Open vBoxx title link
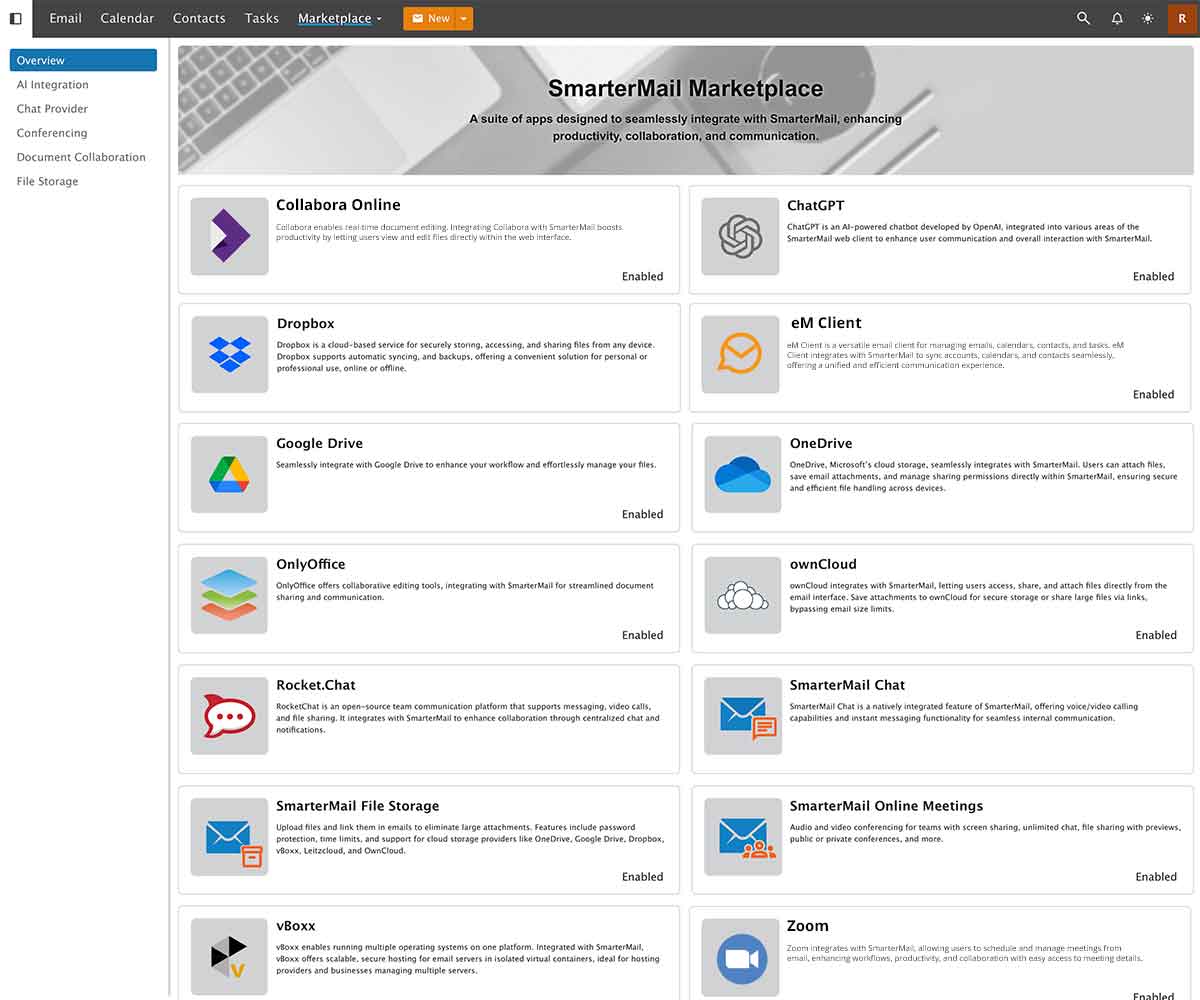This screenshot has height=1000, width=1200. point(296,926)
